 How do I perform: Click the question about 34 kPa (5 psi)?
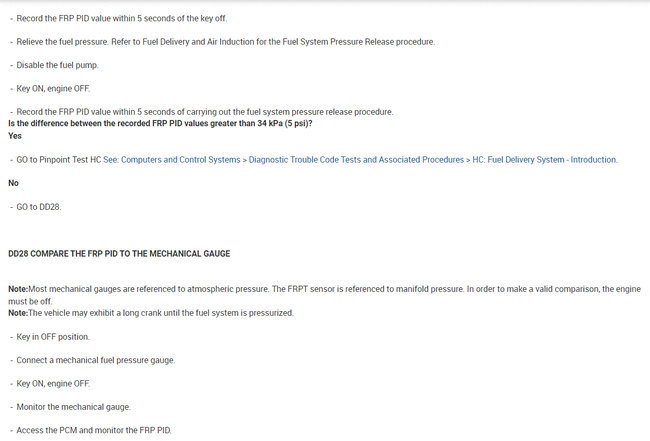coord(159,123)
